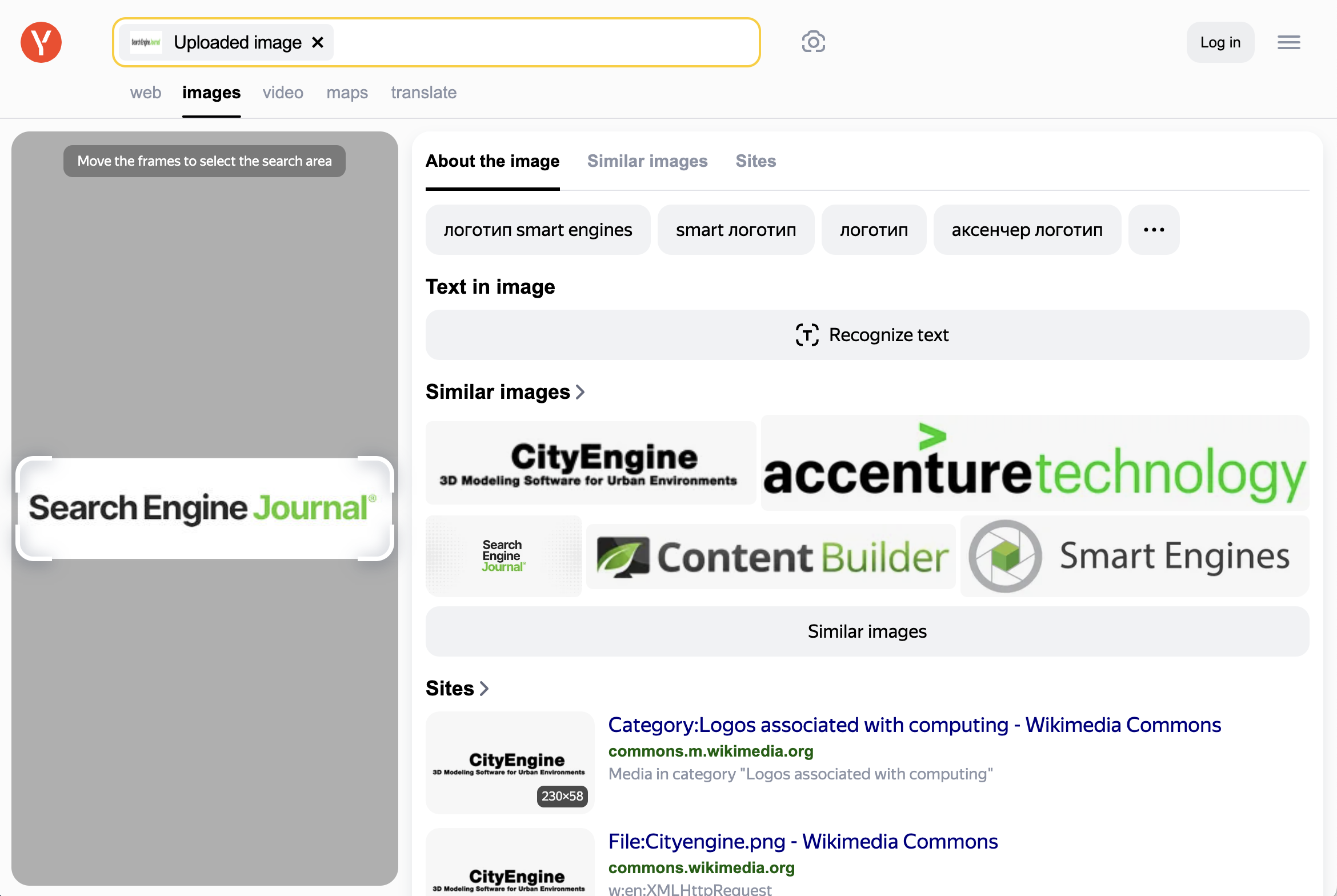Viewport: 1337px width, 896px height.
Task: Click the Recognize text button
Action: [867, 335]
